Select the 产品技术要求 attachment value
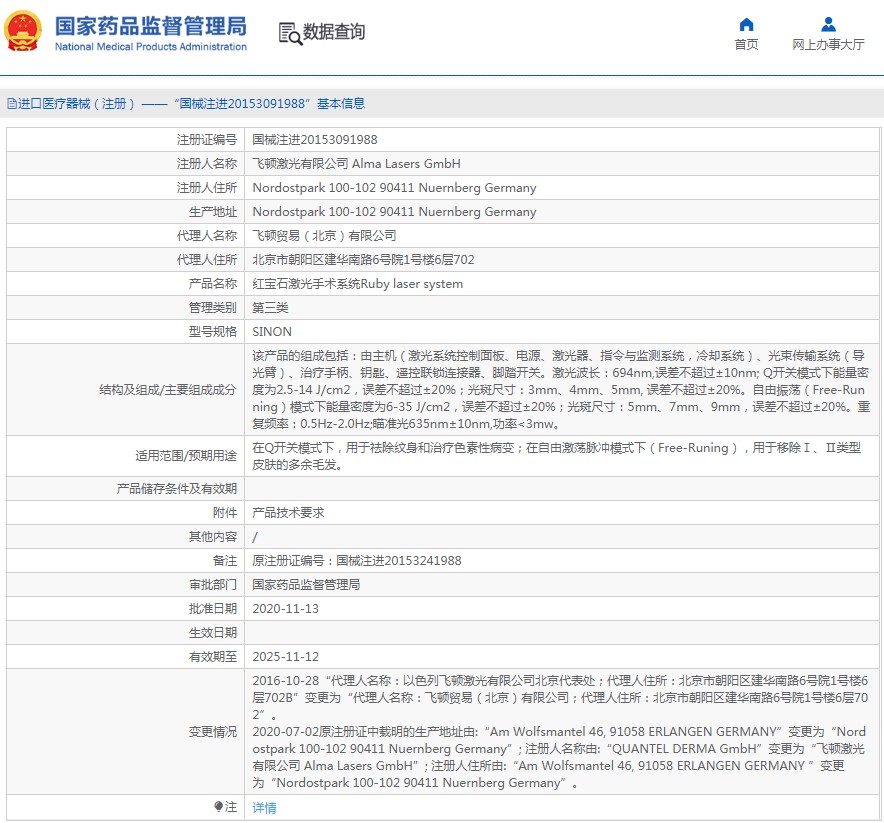884x823 pixels. (288, 513)
